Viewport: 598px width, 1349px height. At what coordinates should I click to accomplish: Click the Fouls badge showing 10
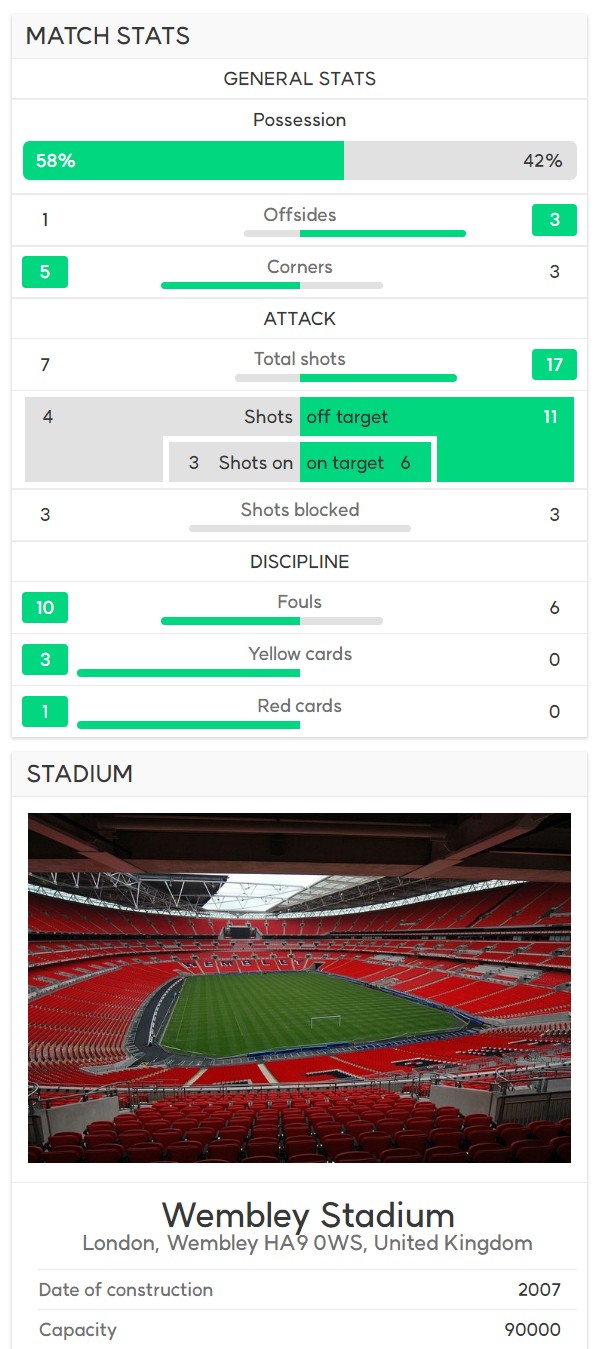45,607
